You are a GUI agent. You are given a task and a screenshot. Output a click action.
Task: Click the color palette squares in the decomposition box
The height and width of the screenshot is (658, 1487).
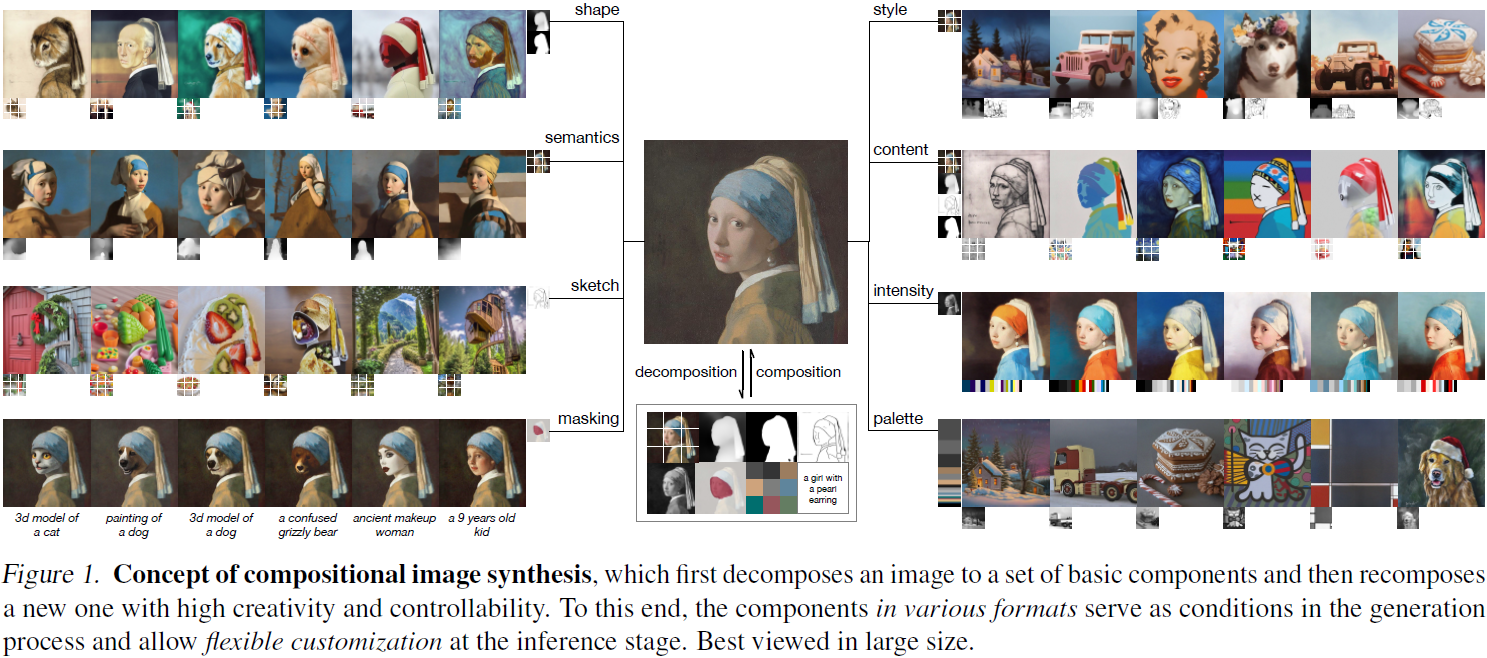[772, 487]
